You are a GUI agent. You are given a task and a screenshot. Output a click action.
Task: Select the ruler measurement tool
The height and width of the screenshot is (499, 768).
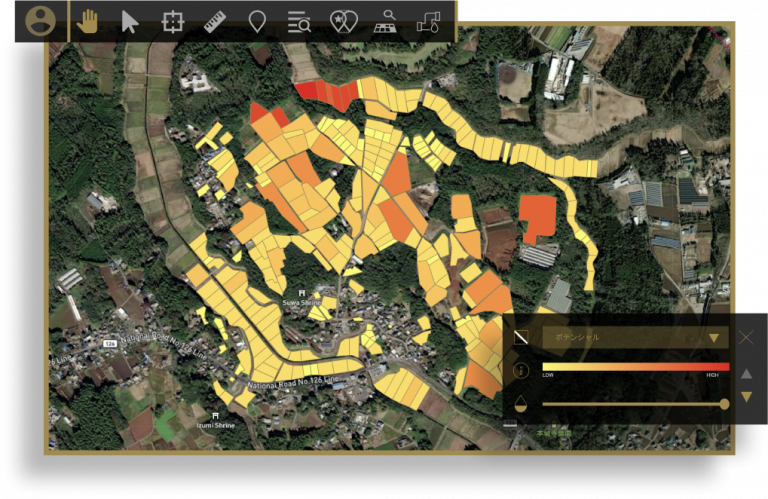[215, 22]
